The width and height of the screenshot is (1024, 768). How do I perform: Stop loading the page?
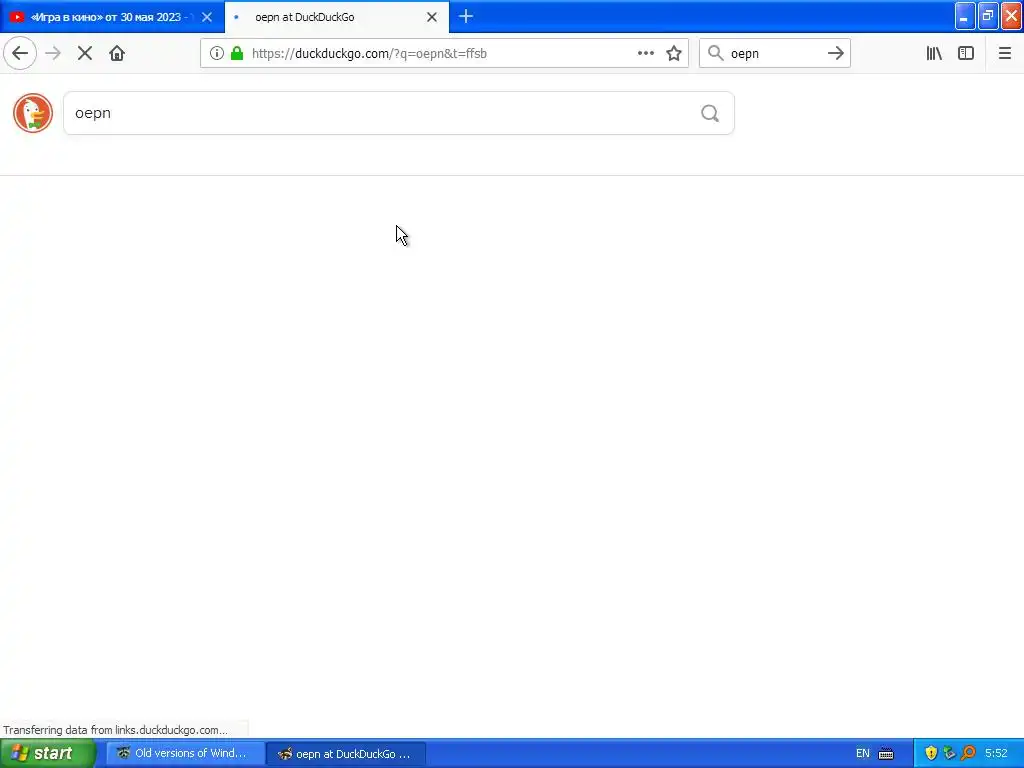point(85,54)
